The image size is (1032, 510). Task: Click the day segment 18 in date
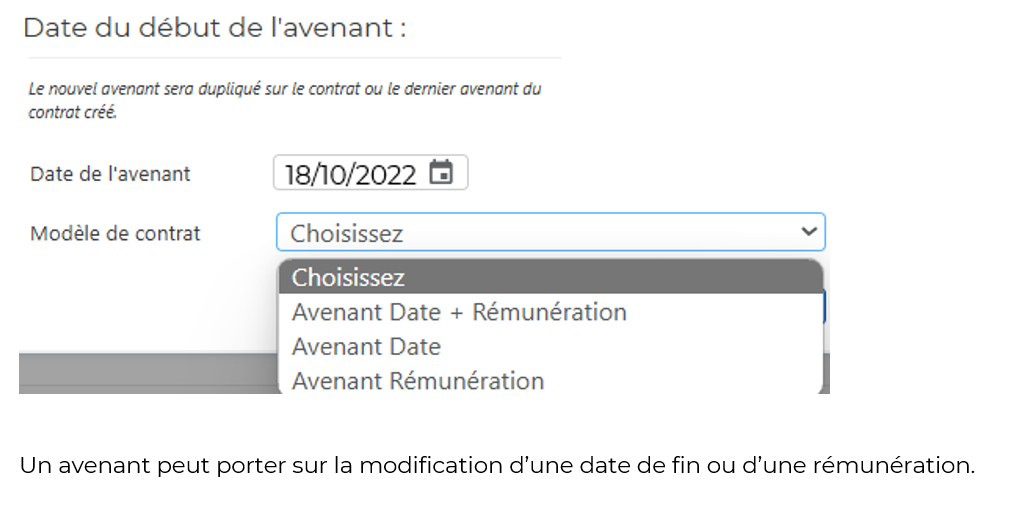[296, 175]
